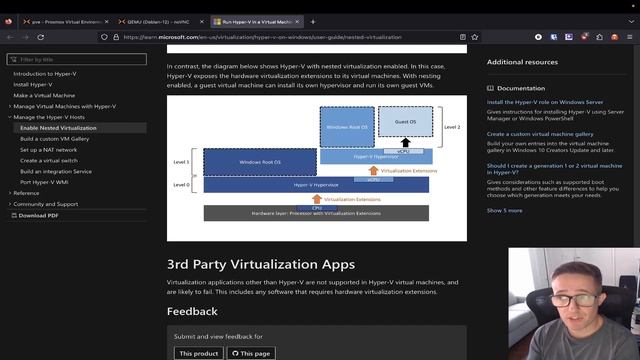Open the extensions puzzle icon
Viewport: 640px width, 360px height.
(600, 37)
